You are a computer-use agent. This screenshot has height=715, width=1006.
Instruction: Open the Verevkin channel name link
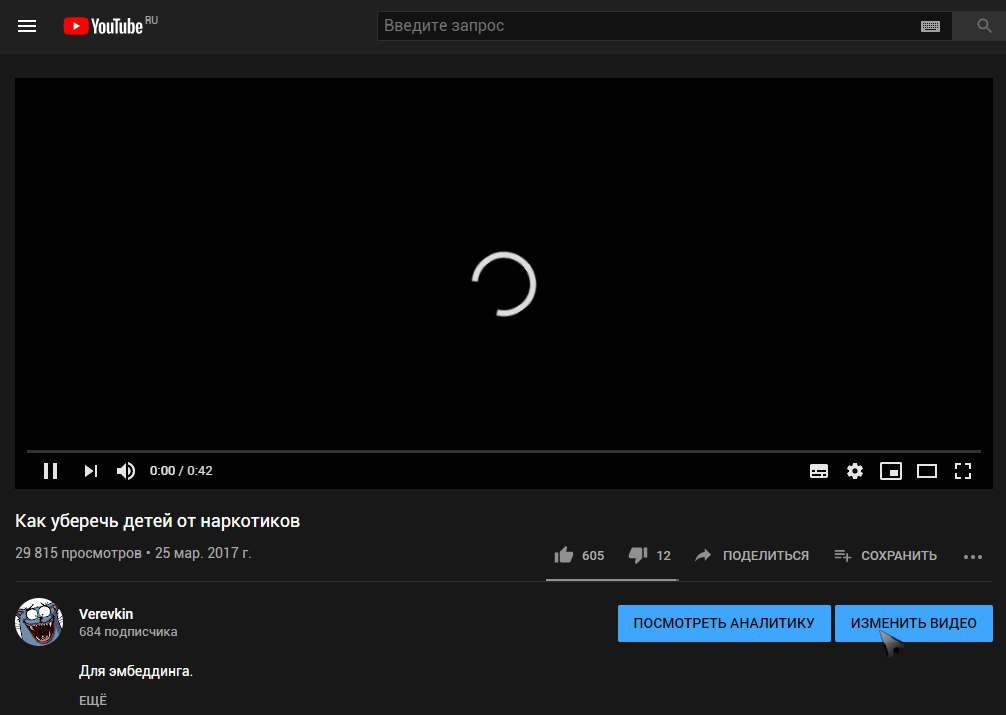[106, 614]
